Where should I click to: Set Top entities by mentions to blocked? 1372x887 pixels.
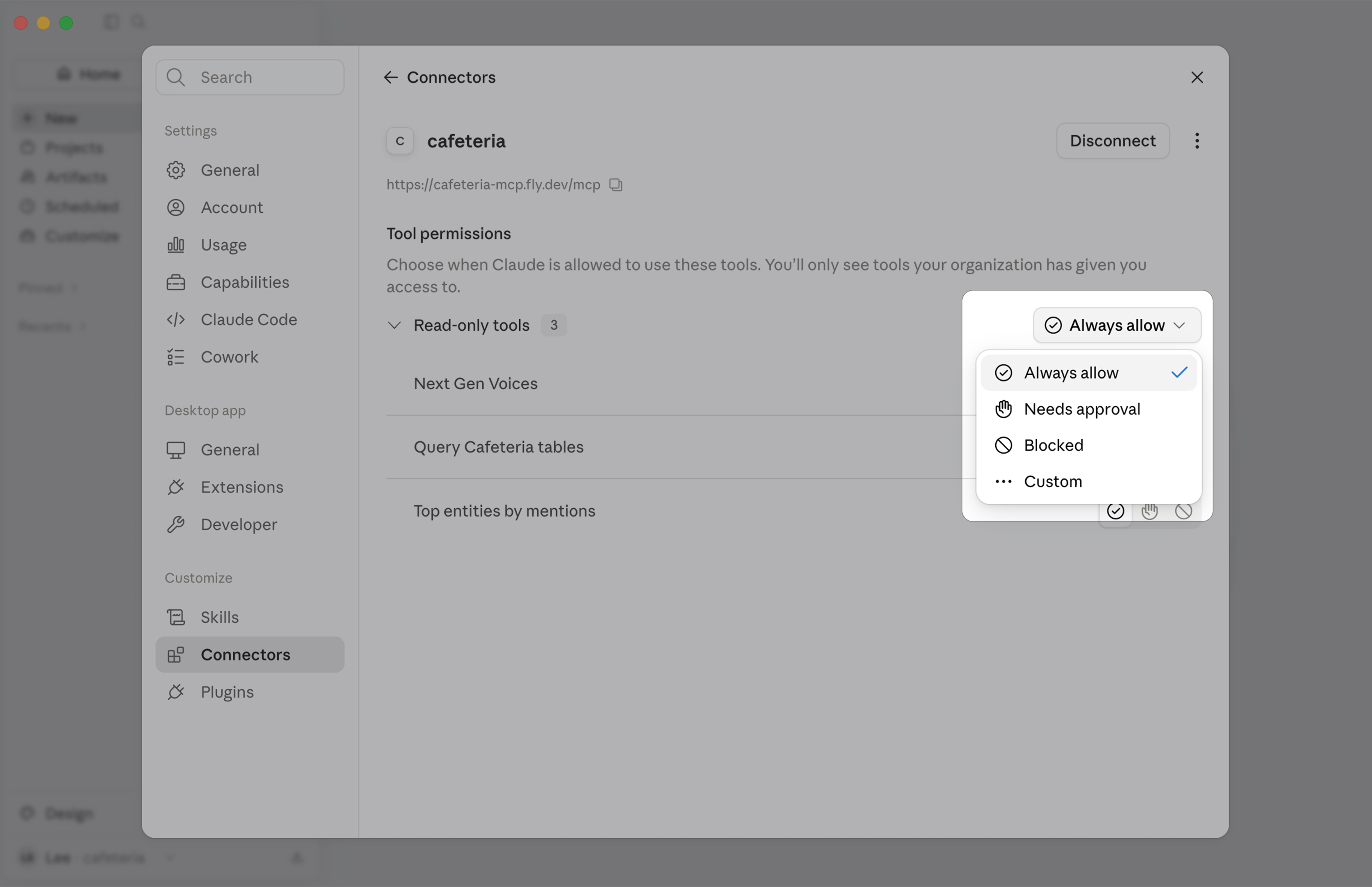[1183, 512]
